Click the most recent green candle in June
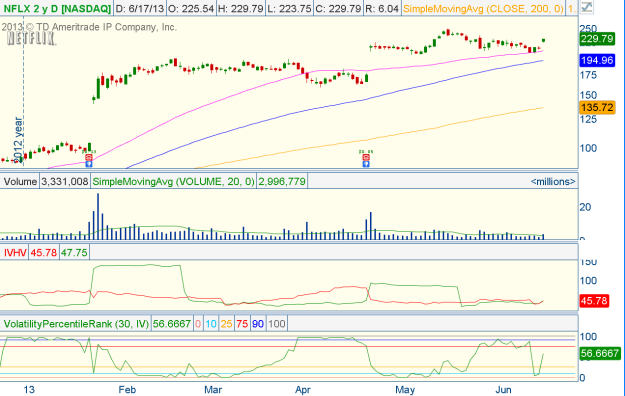This screenshot has width=625, height=396. tap(543, 40)
